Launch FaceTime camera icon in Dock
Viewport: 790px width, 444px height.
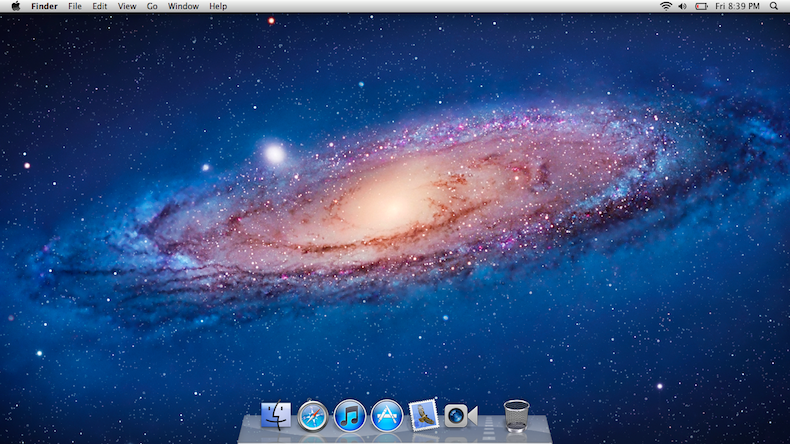click(460, 416)
